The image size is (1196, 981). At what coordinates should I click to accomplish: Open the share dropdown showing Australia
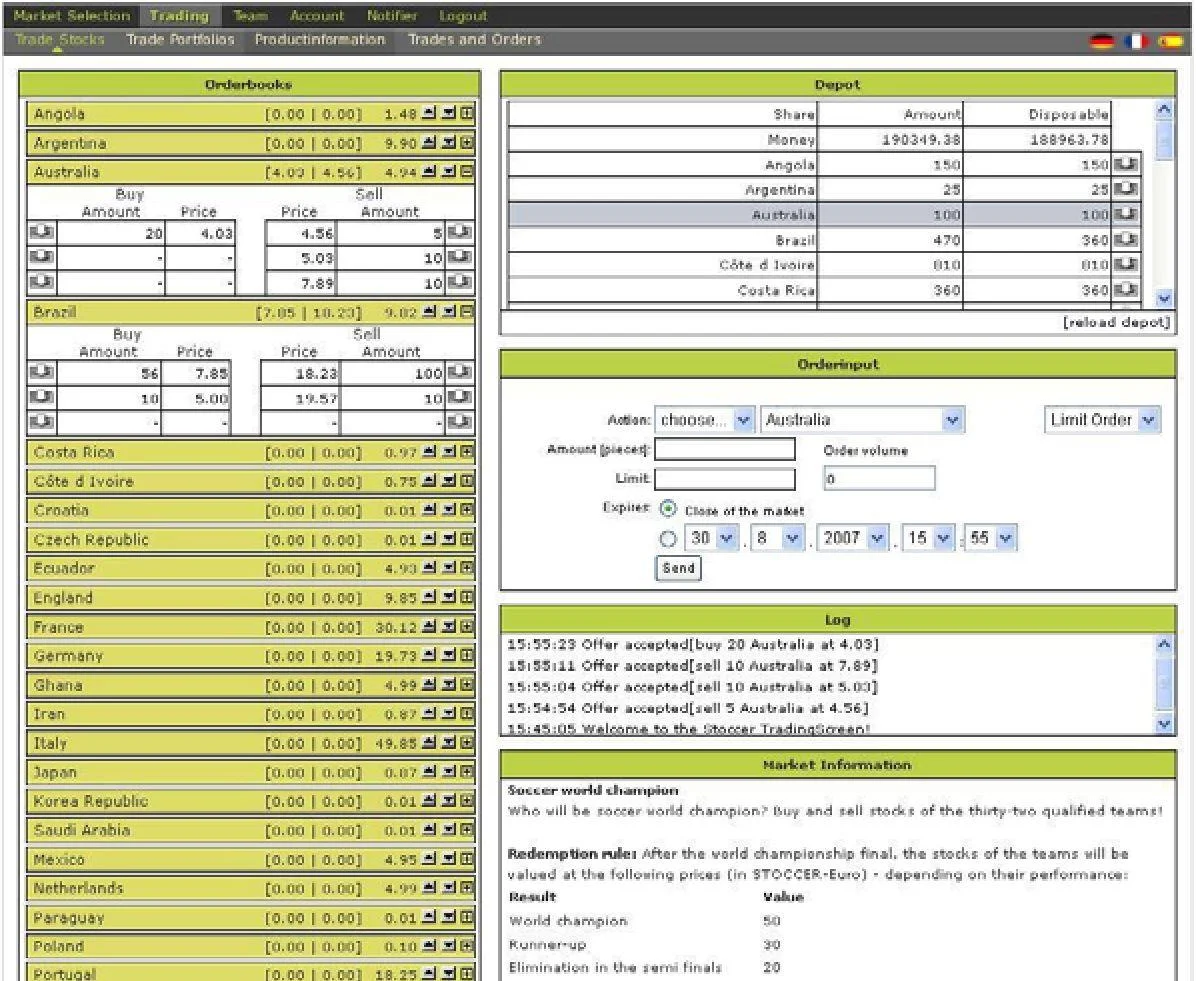point(863,420)
